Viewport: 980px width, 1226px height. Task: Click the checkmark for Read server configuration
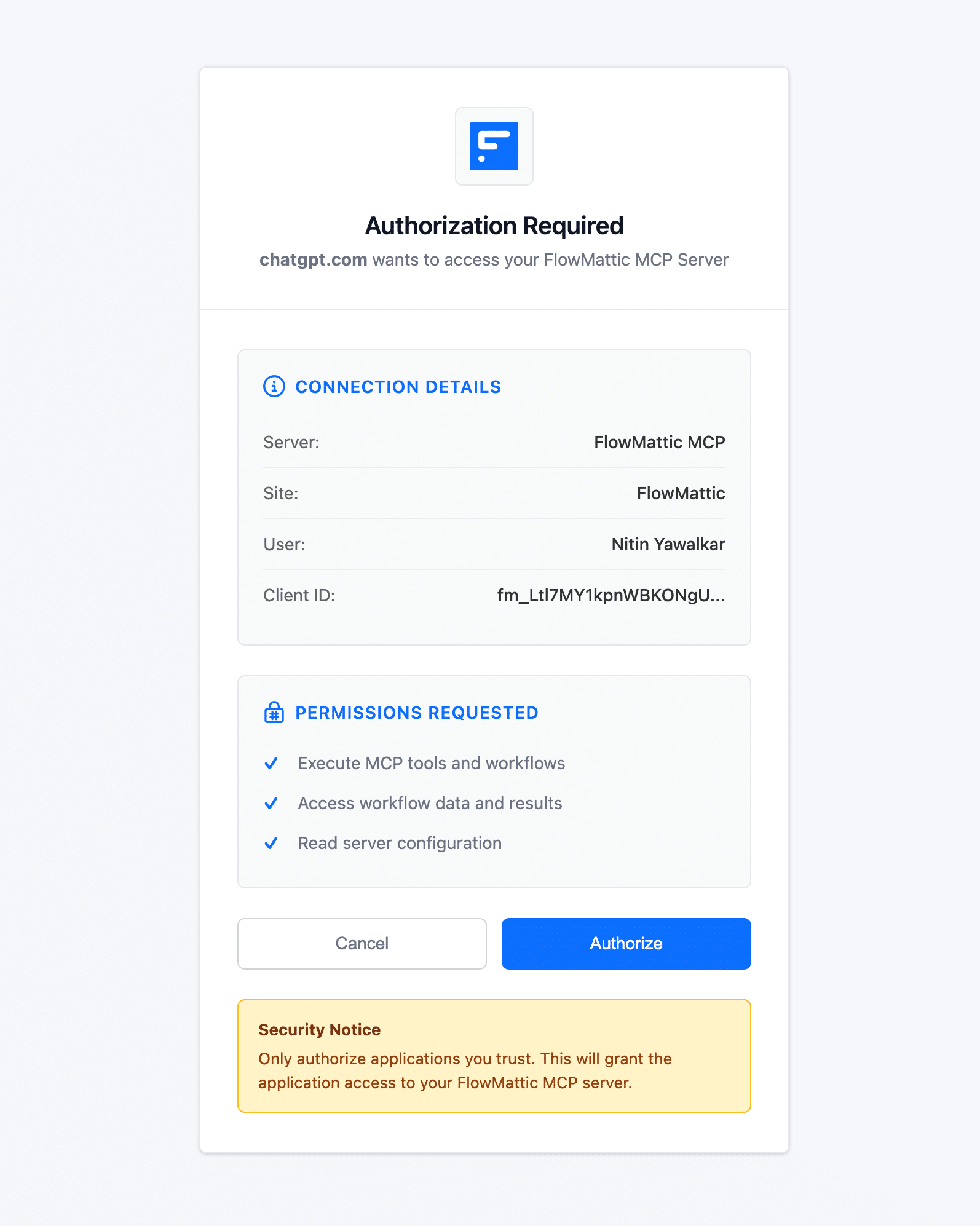[x=272, y=843]
